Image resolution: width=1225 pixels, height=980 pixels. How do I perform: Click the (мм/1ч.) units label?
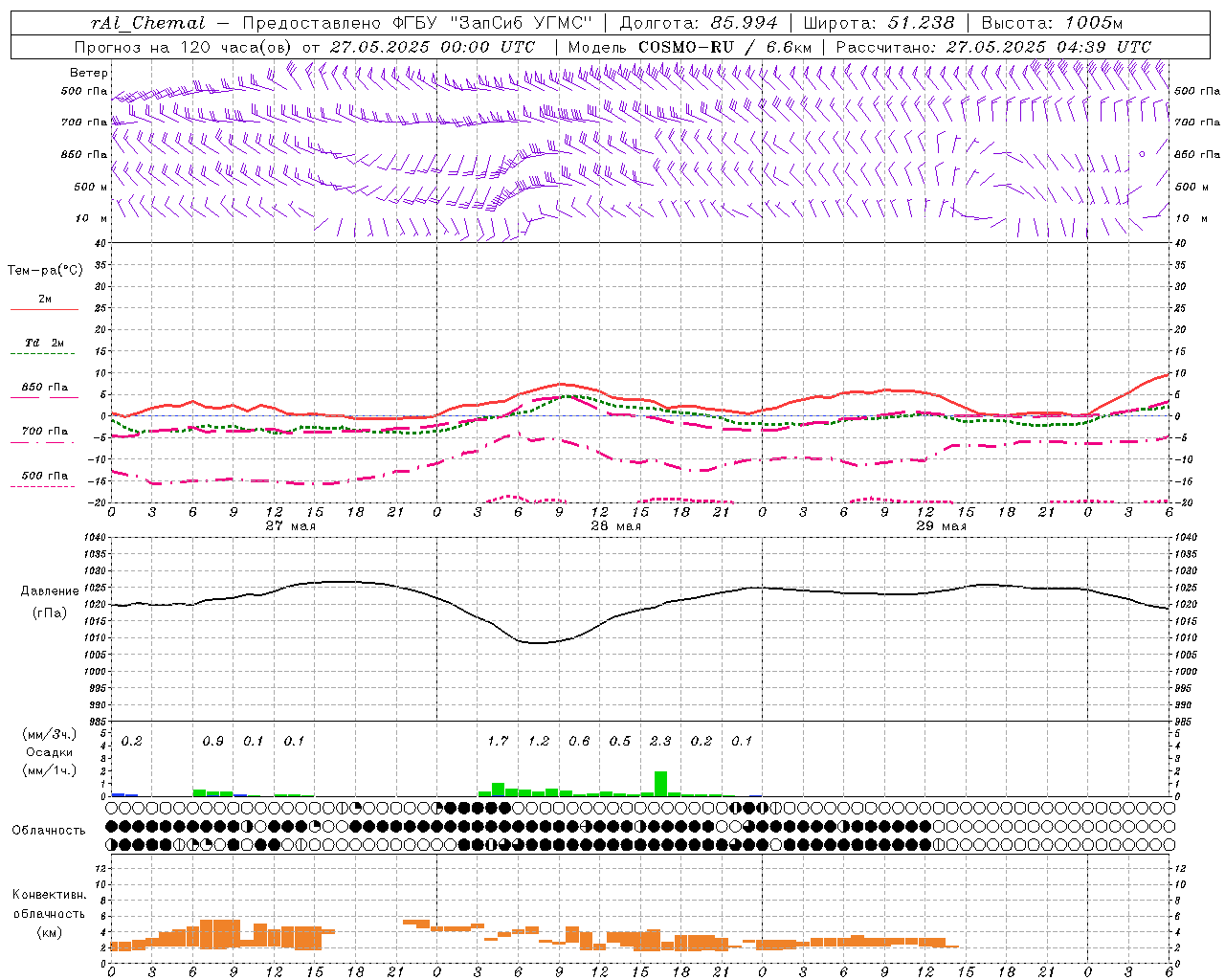(50, 770)
